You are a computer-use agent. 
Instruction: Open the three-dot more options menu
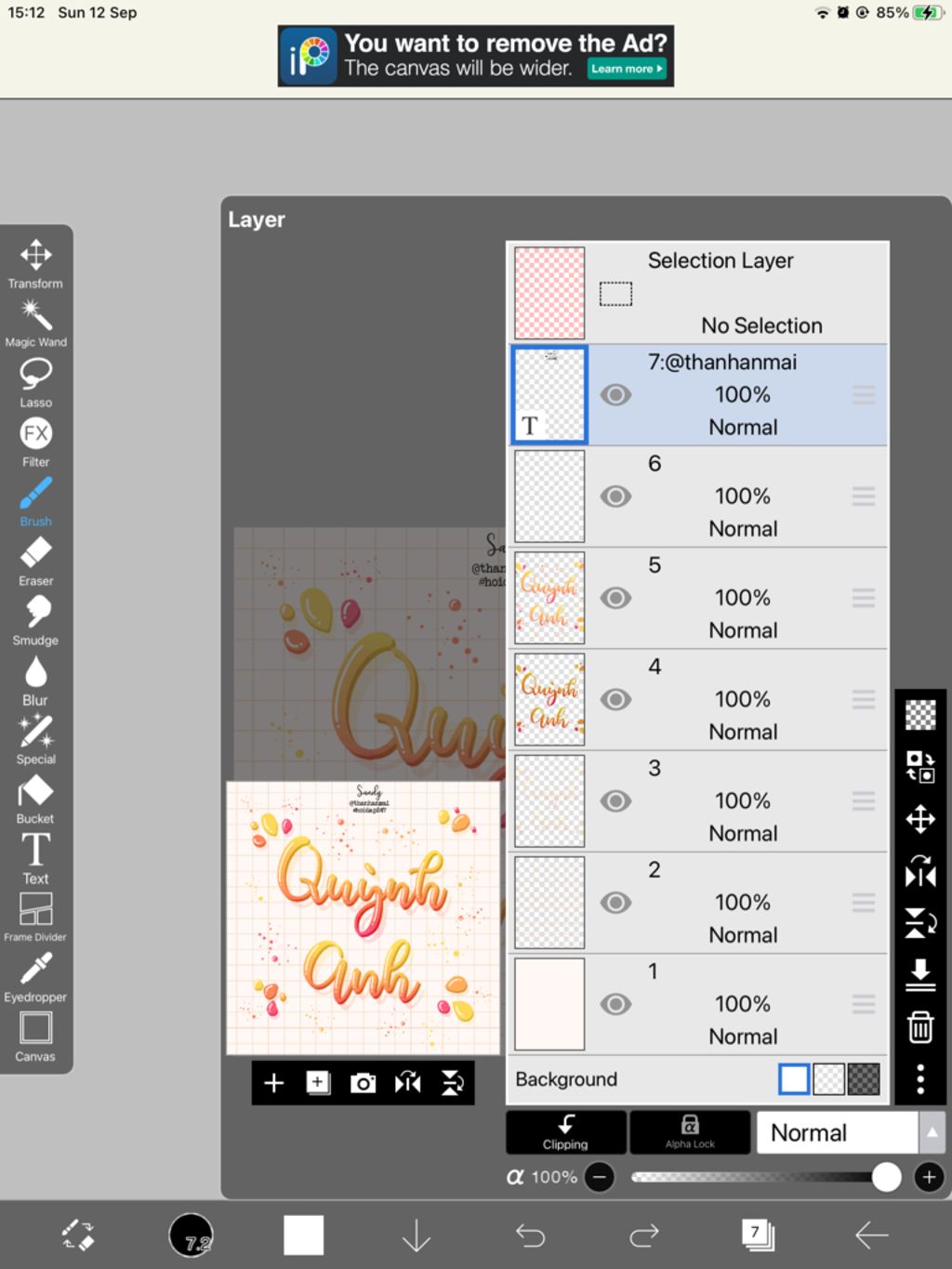[x=920, y=1079]
